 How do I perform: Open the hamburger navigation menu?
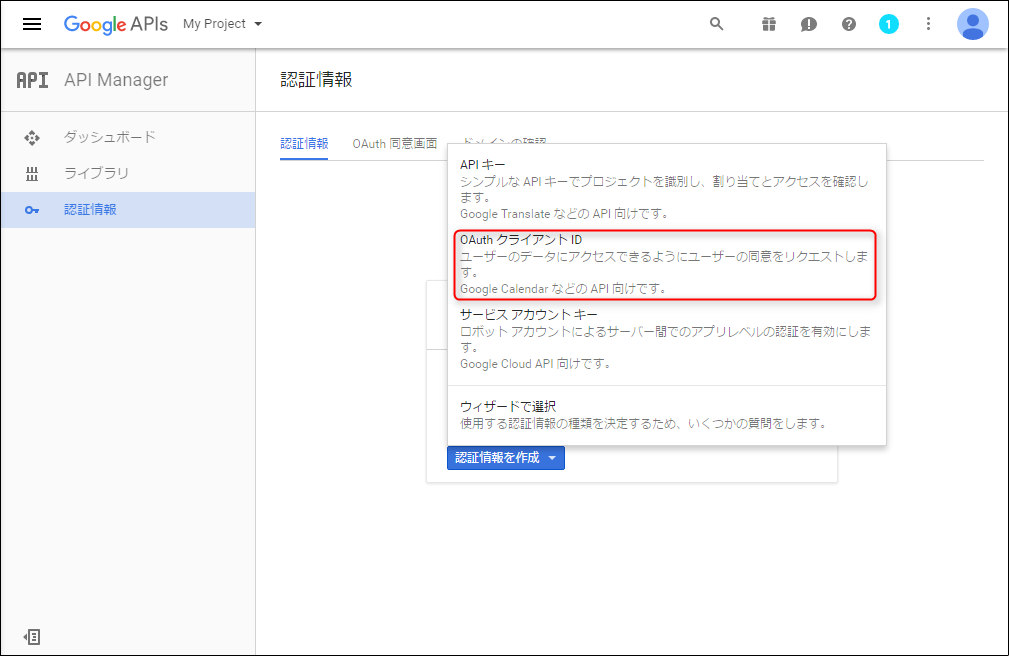[x=32, y=24]
